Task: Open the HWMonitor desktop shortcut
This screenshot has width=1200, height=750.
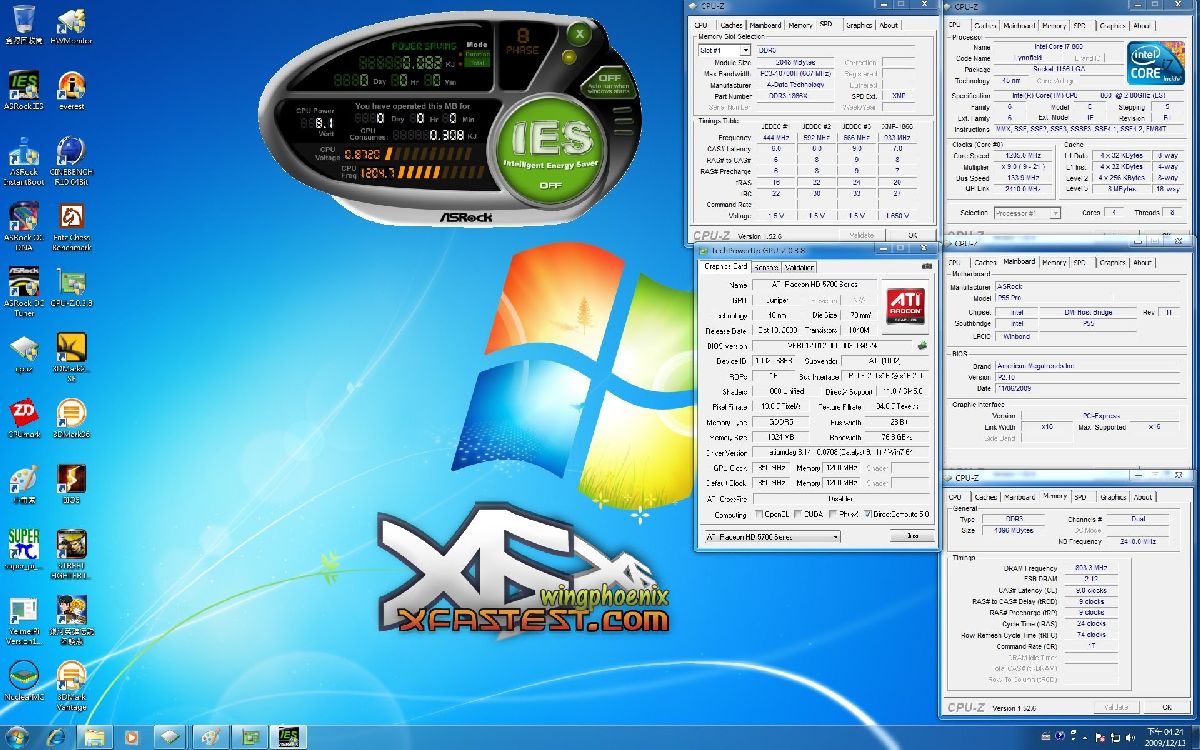Action: tap(70, 24)
